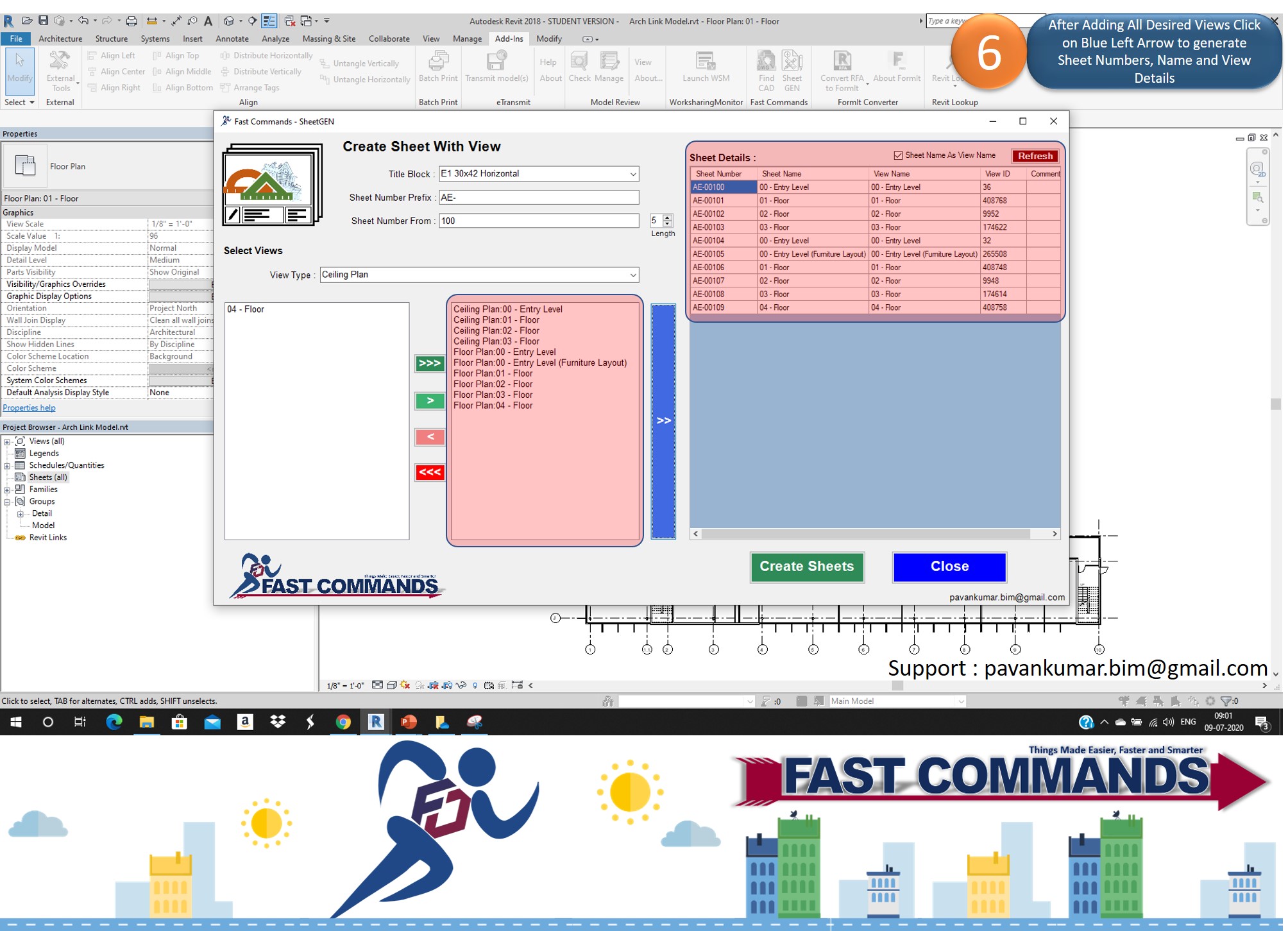1288x931 pixels.
Task: Click the Create Sheets button
Action: pyautogui.click(x=807, y=567)
